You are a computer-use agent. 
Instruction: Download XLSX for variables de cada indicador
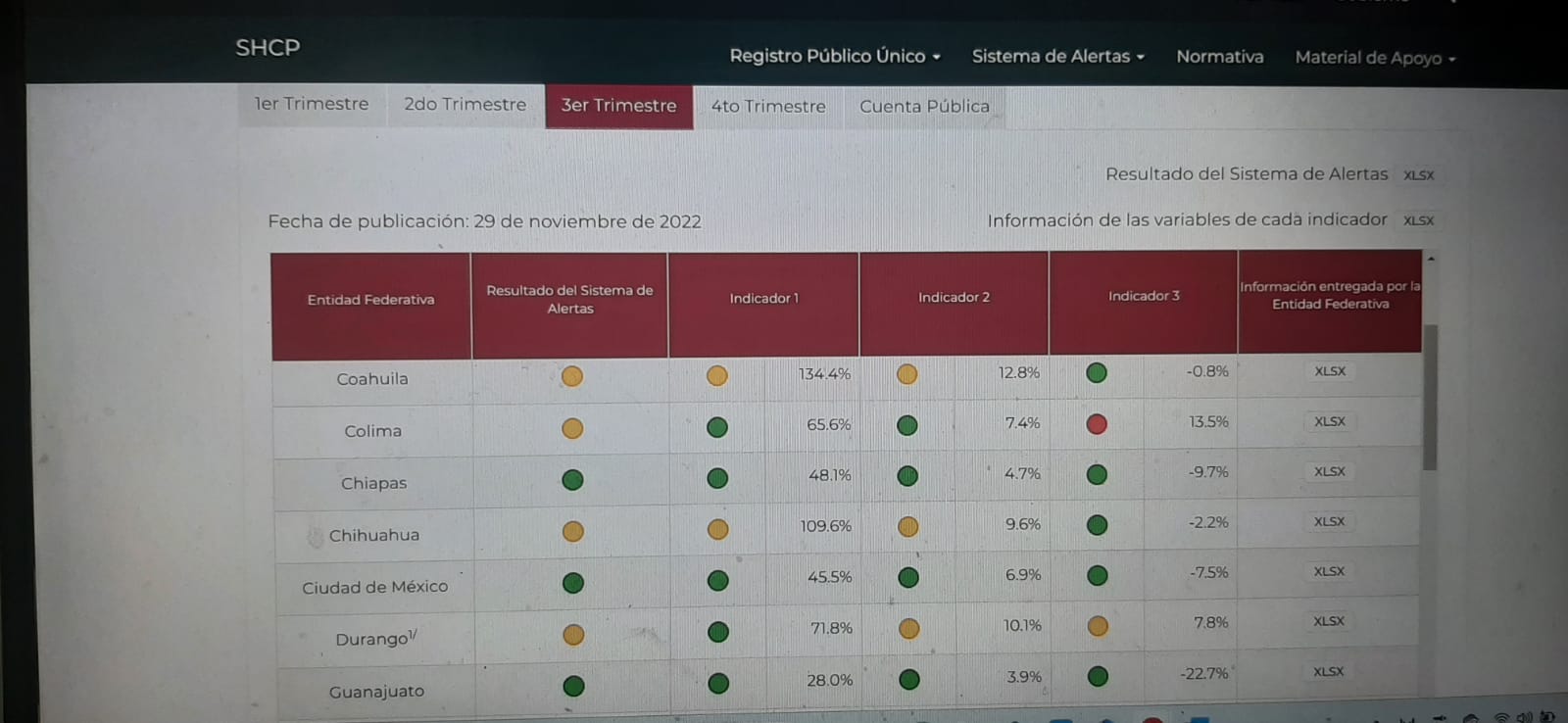coord(1418,220)
